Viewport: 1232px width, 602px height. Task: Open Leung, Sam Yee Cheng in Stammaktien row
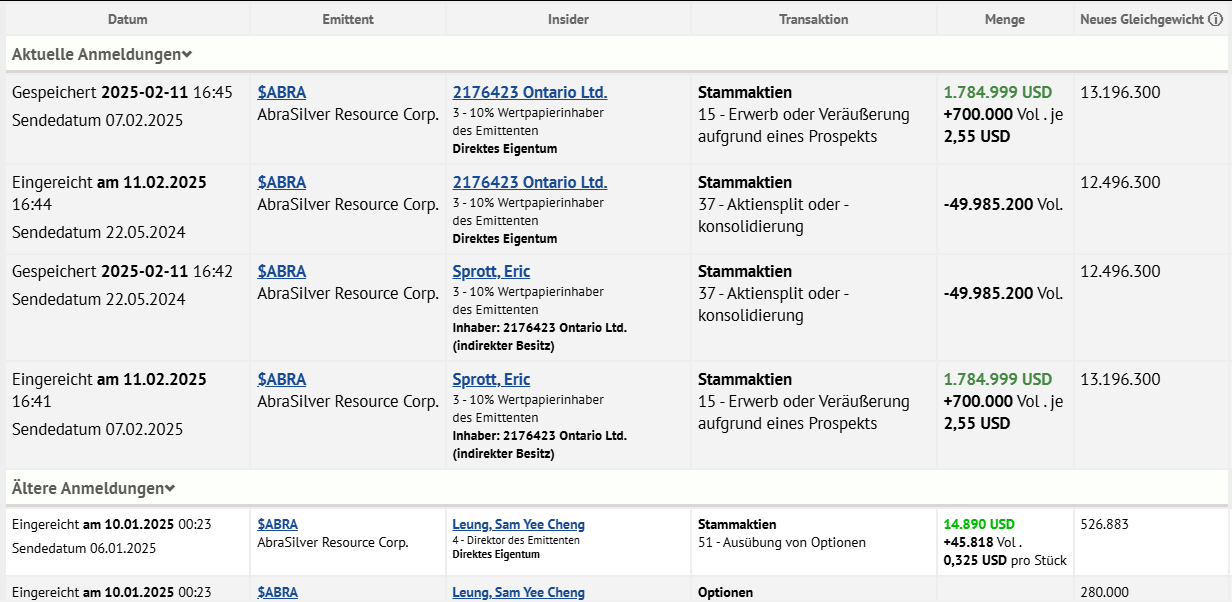pyautogui.click(x=518, y=524)
